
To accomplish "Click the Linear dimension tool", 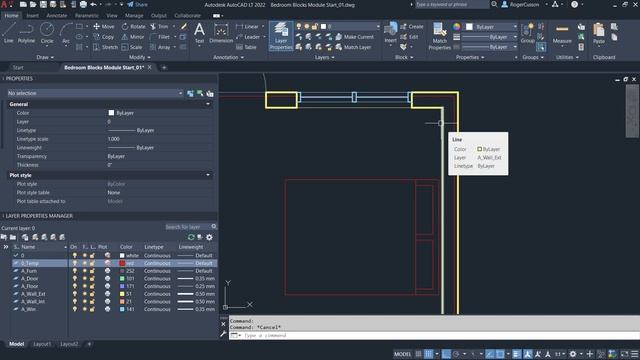I will pyautogui.click(x=247, y=27).
